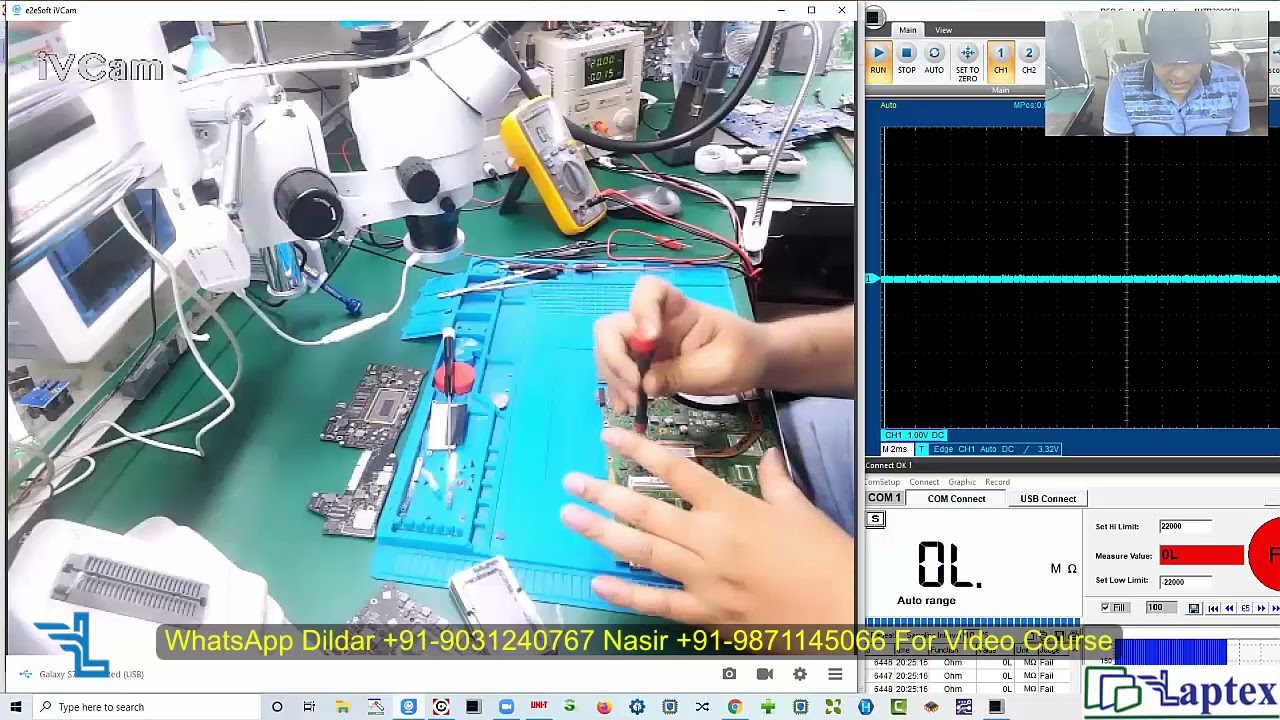
Task: Click the save disk icon near Fill
Action: [x=1194, y=608]
